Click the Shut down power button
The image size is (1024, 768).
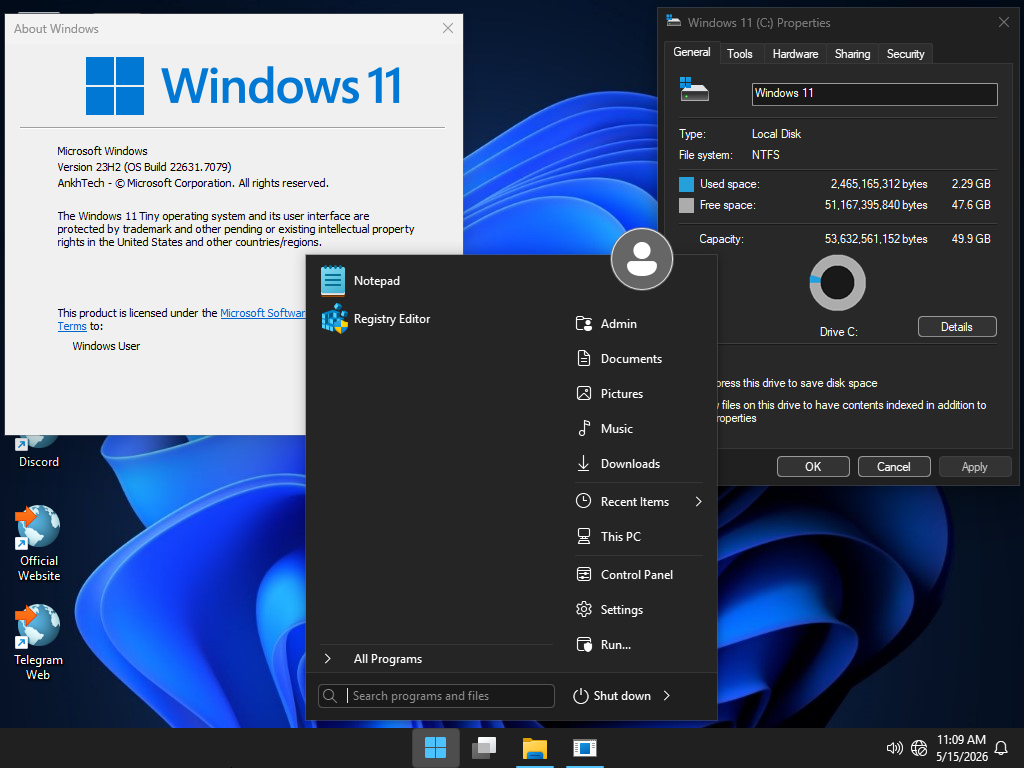[x=612, y=696]
